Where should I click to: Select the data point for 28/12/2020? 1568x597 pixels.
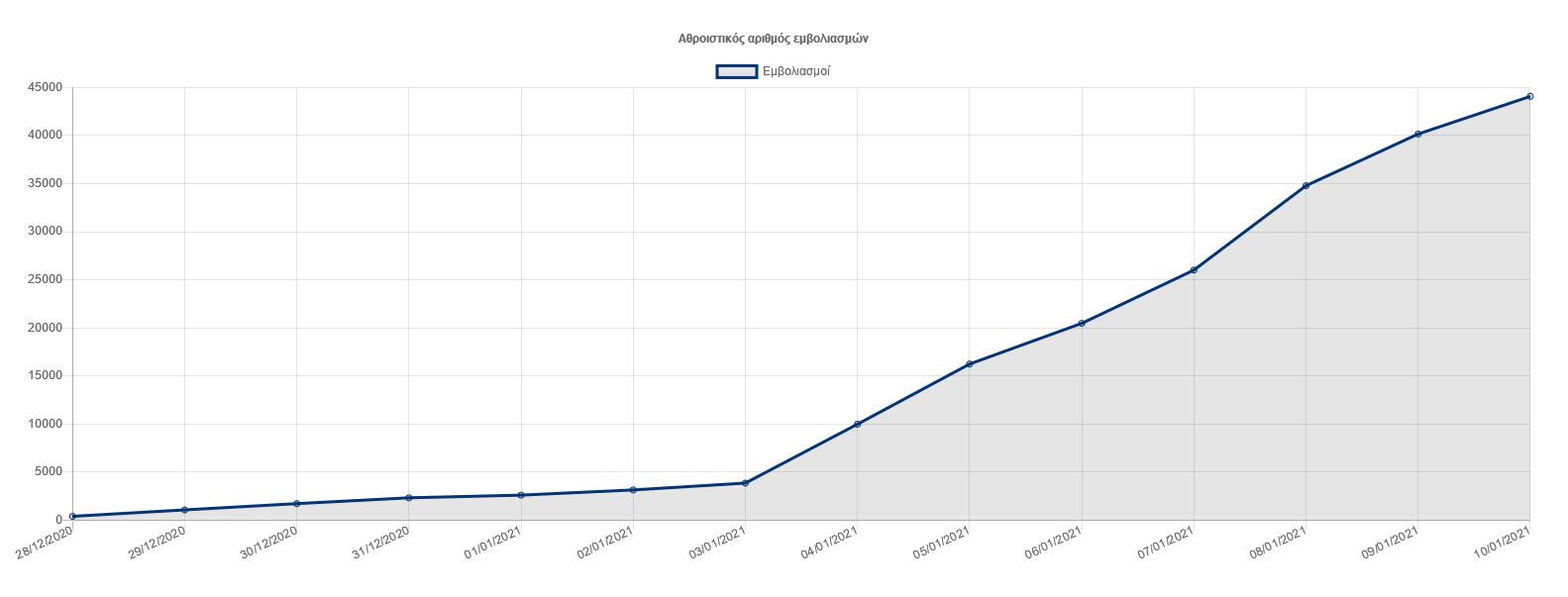pos(72,516)
